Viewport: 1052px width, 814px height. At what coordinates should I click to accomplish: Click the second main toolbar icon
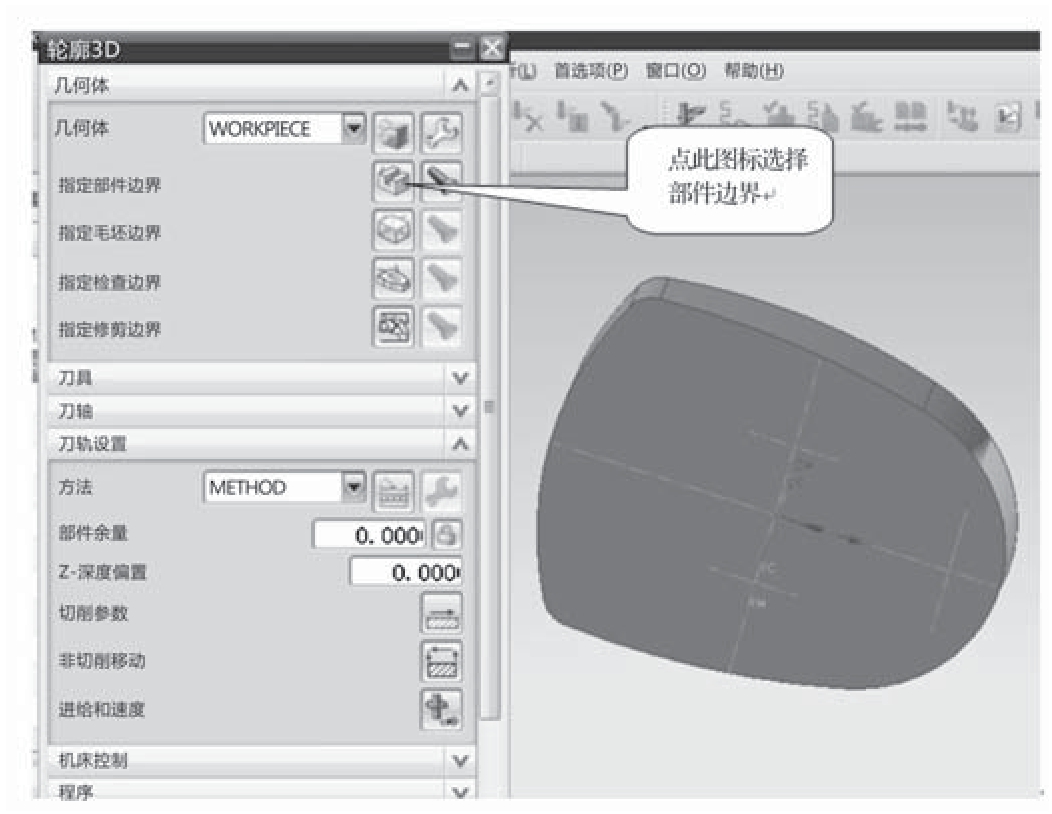point(574,117)
